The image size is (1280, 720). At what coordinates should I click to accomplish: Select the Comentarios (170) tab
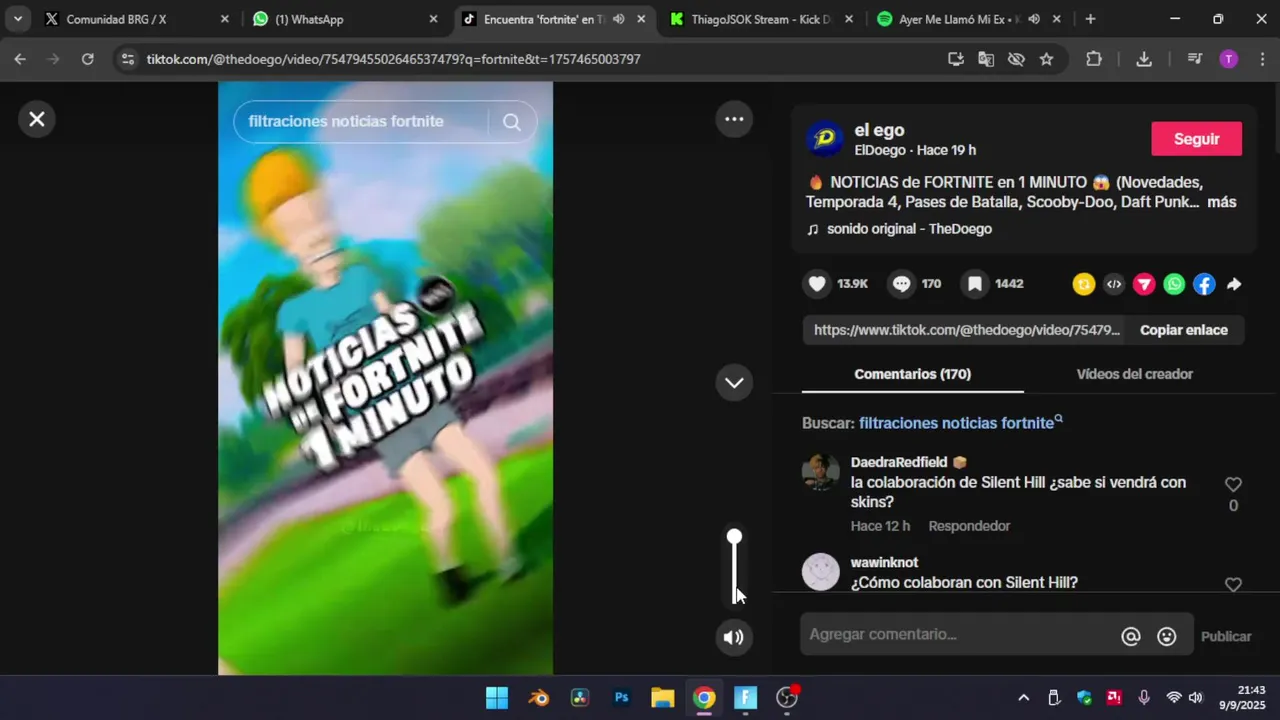click(912, 374)
